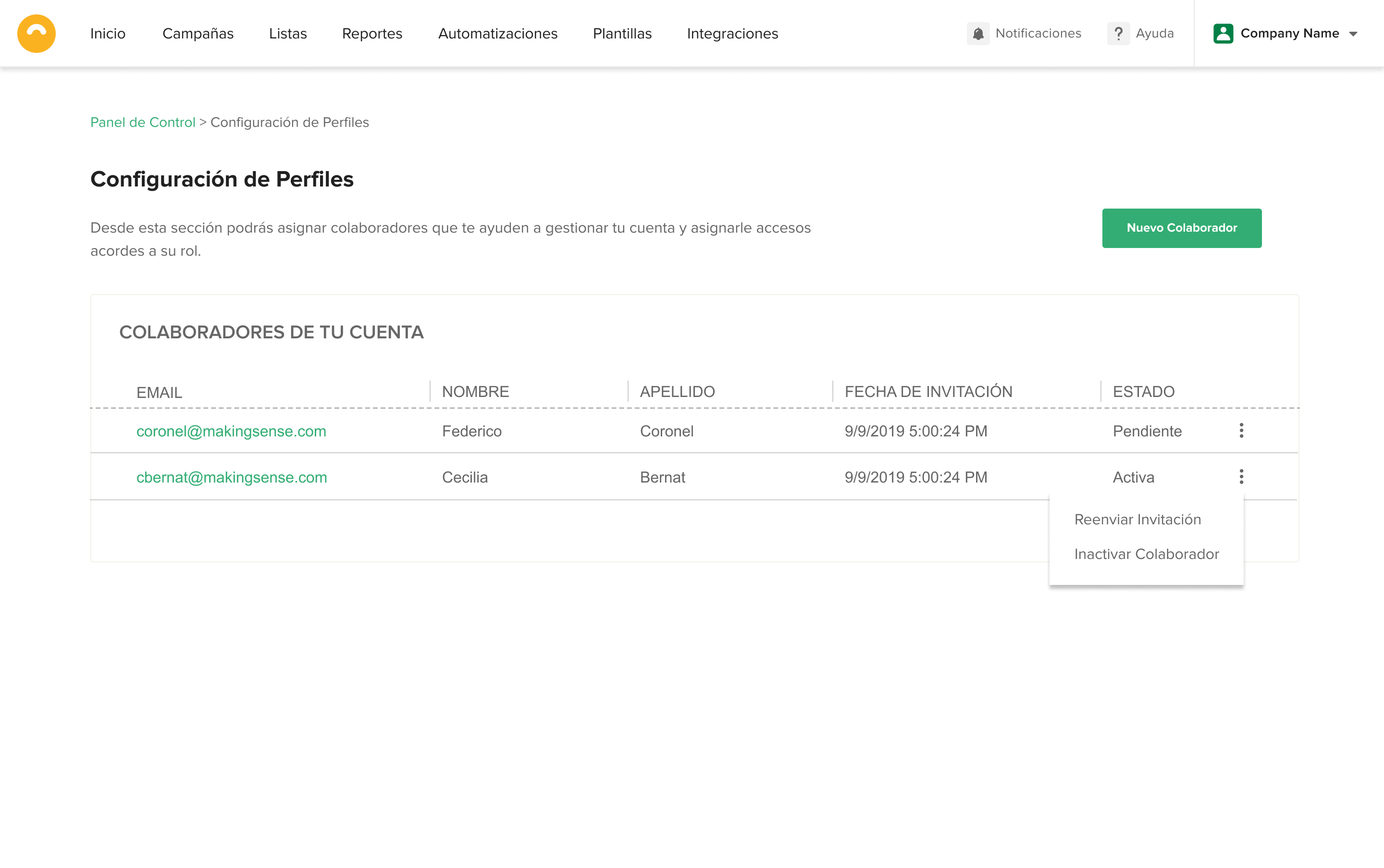
Task: Click the Bernat surname cell
Action: click(x=662, y=477)
